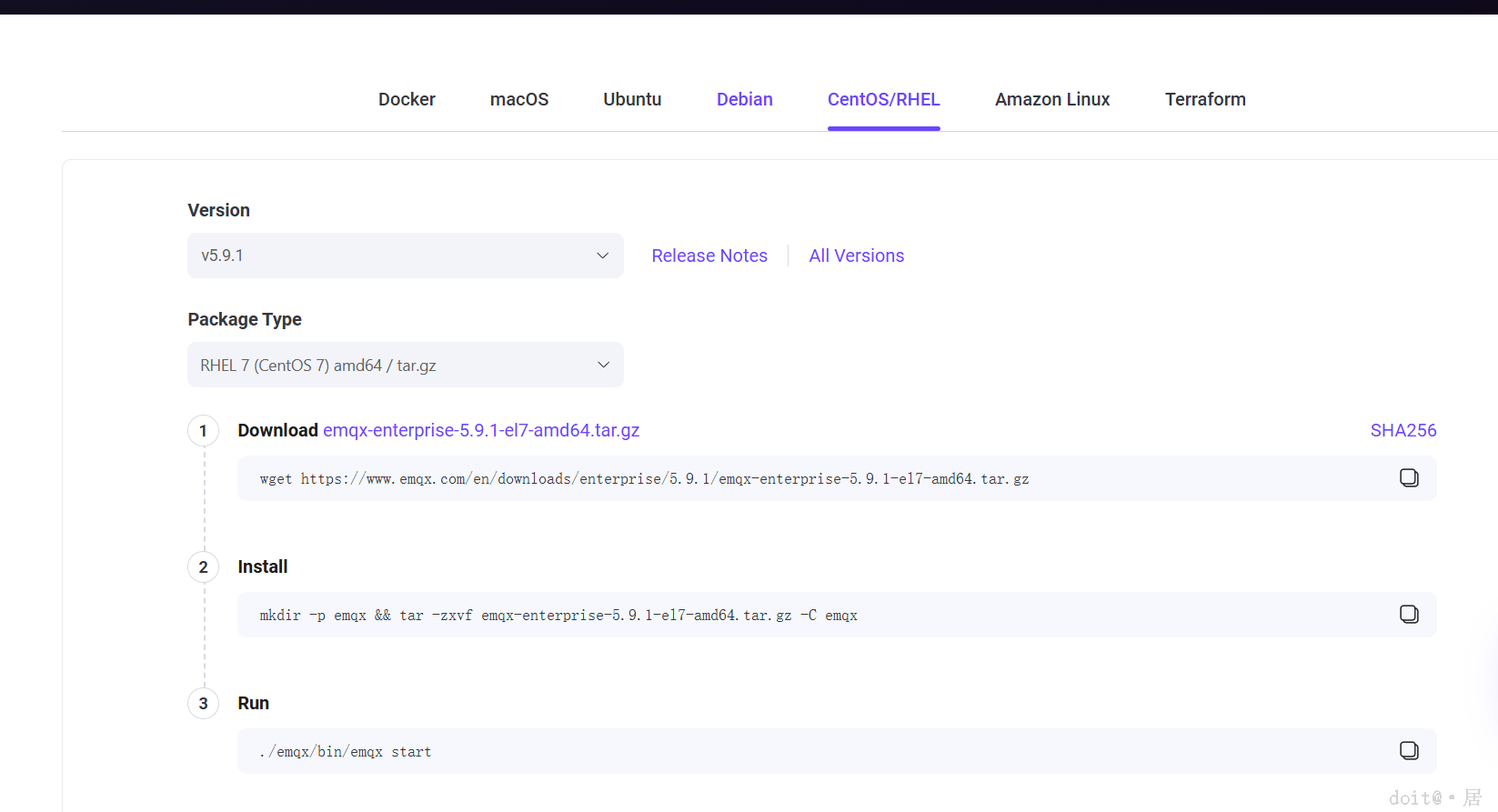Screen dimensions: 1498x812
Task: Click step 1 number circle
Action: [x=203, y=431]
